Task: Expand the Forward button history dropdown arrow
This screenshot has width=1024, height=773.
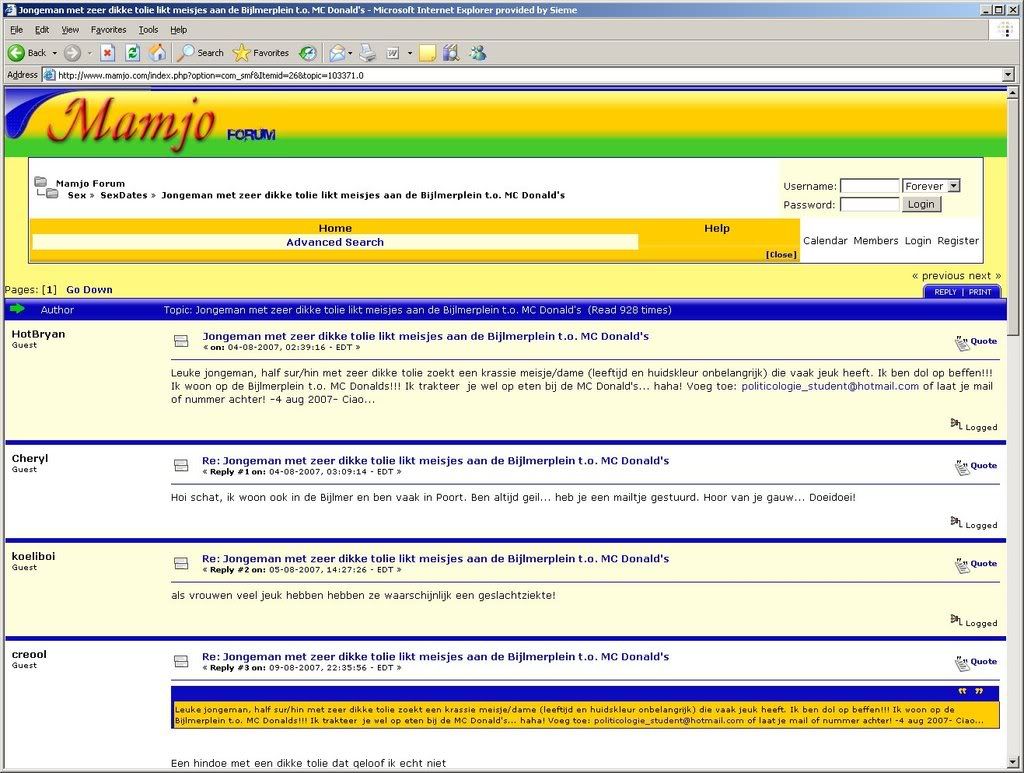Action: click(x=89, y=53)
